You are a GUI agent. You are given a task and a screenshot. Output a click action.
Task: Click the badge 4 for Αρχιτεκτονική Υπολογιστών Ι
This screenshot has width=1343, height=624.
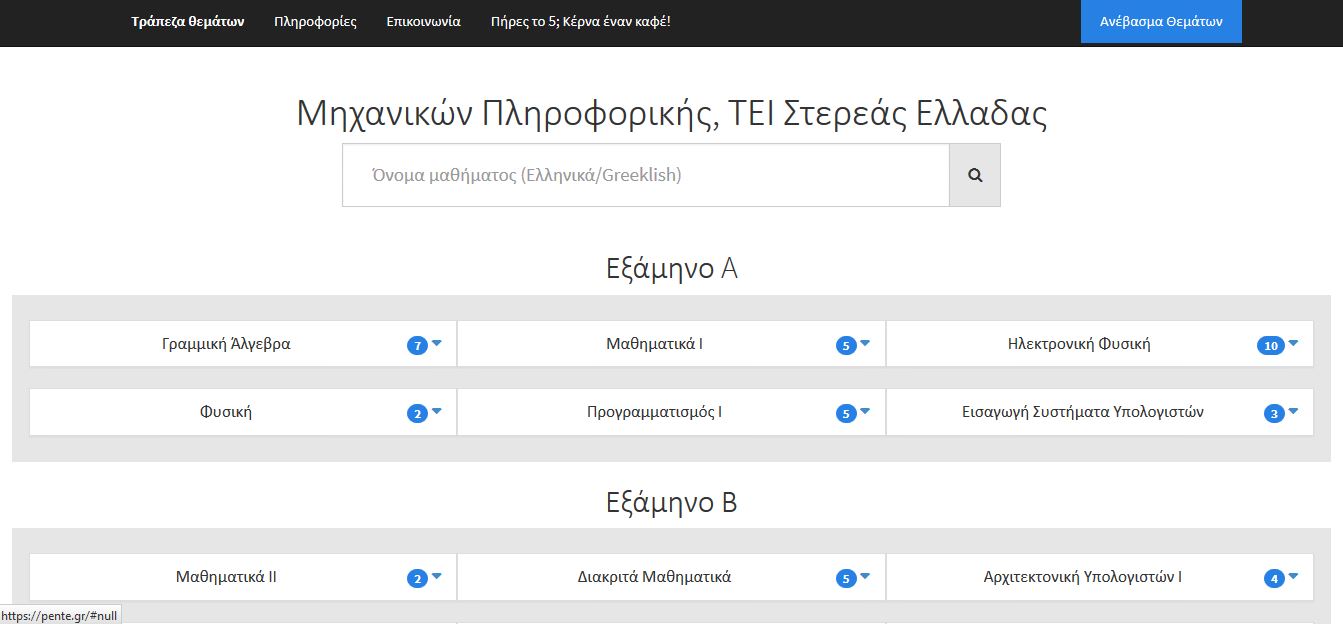[x=1273, y=579]
